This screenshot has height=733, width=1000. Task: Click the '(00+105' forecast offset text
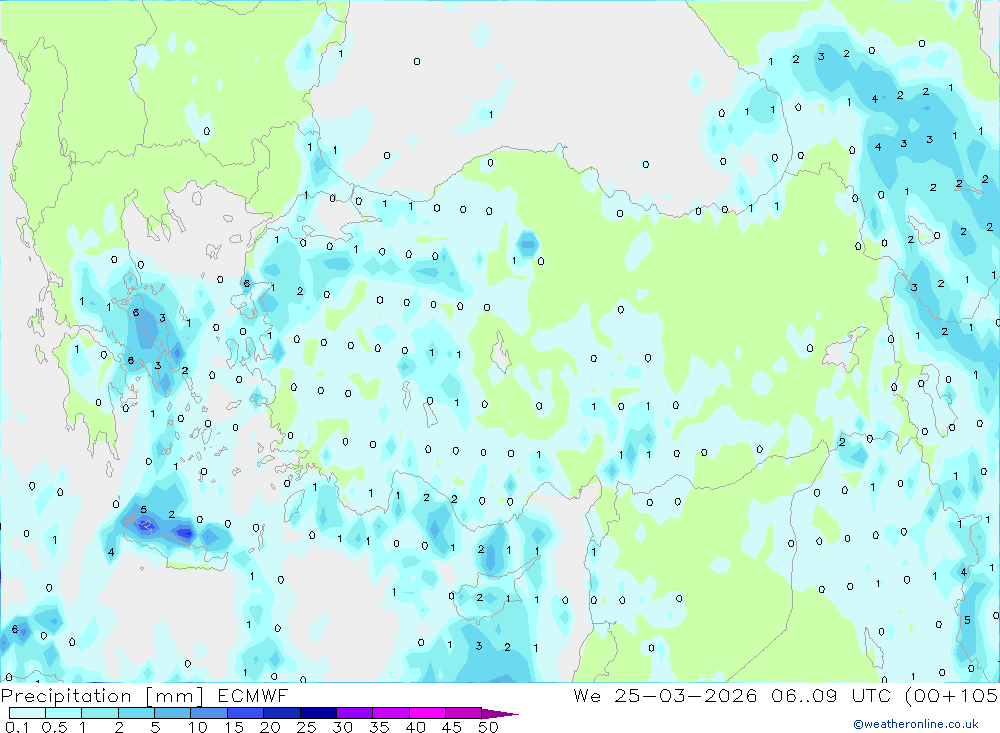tap(952, 696)
